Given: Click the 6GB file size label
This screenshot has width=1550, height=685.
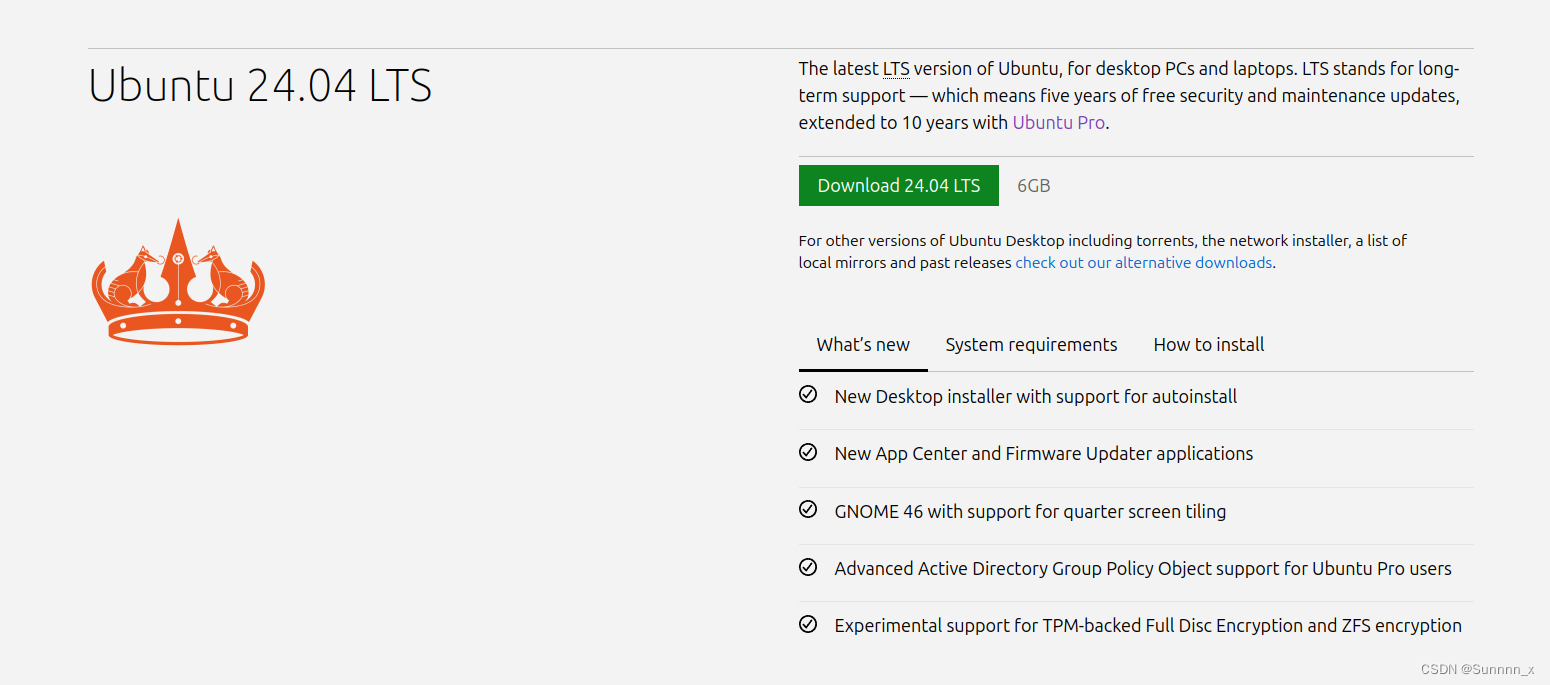Looking at the screenshot, I should 1033,186.
